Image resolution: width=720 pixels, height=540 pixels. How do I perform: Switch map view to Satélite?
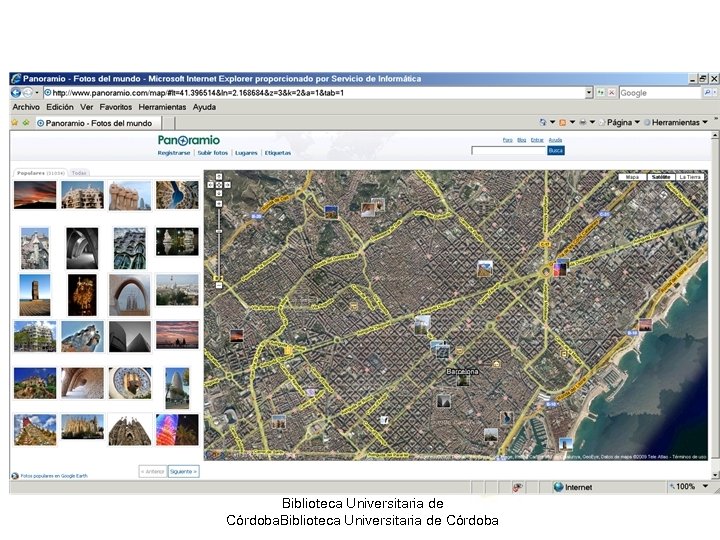660,176
